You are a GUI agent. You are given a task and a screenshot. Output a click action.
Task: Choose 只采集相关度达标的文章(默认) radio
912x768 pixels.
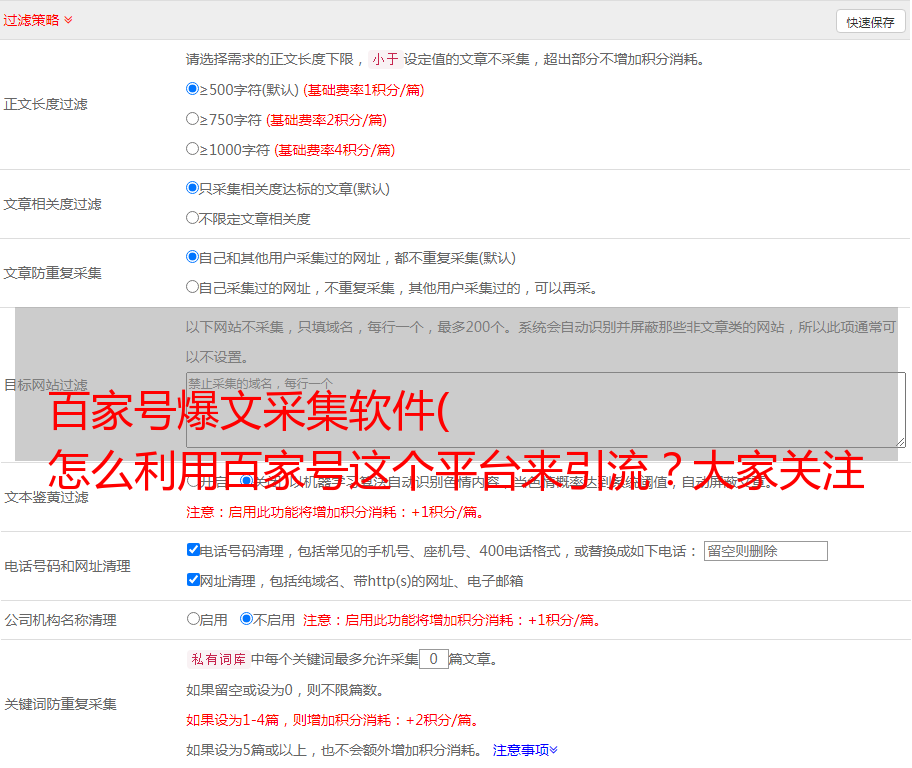point(192,188)
